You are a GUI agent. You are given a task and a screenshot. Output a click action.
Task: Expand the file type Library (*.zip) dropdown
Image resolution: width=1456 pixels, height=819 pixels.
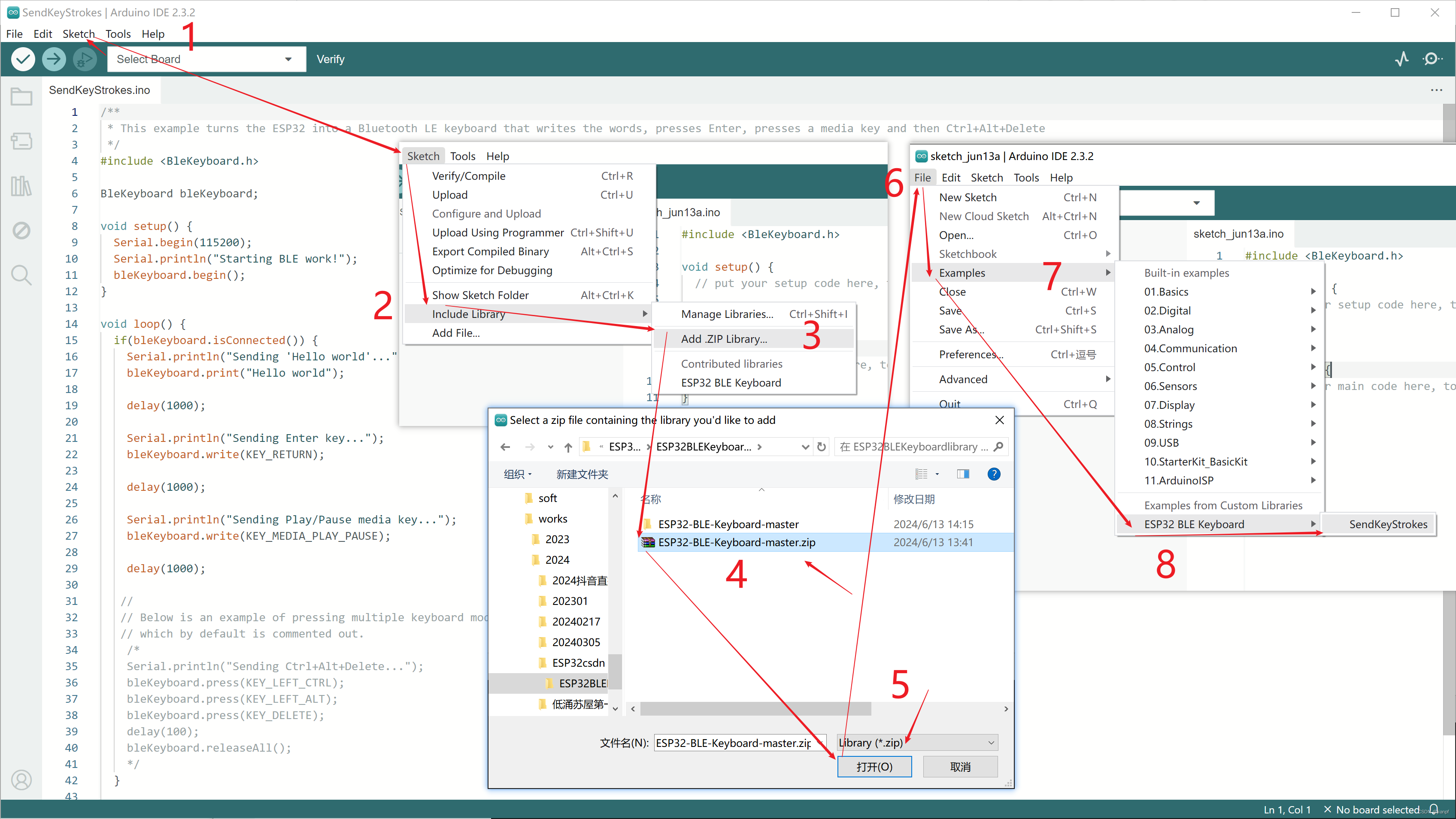(x=991, y=742)
